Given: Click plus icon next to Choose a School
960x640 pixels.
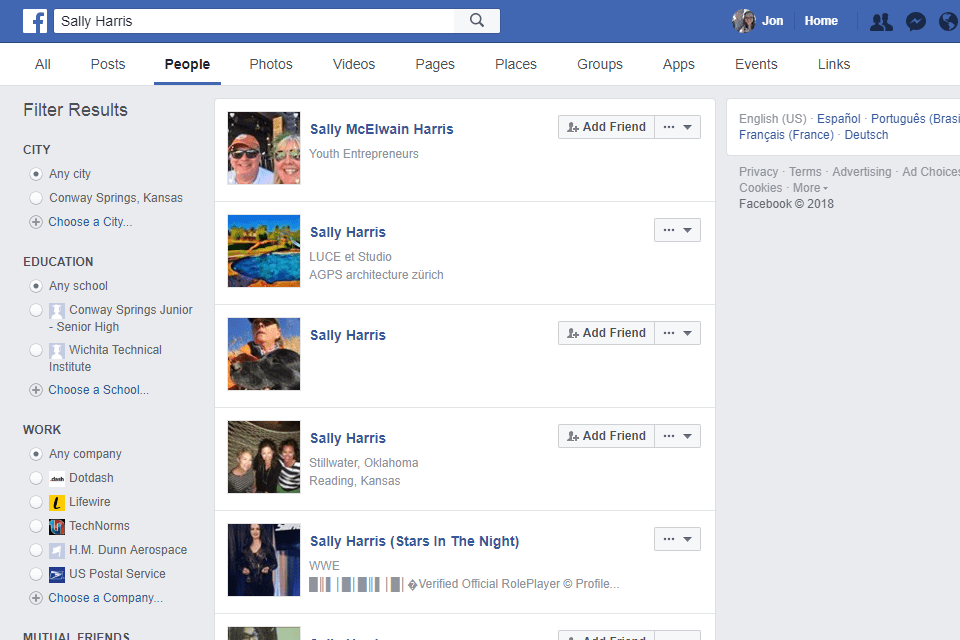Looking at the screenshot, I should (x=36, y=390).
